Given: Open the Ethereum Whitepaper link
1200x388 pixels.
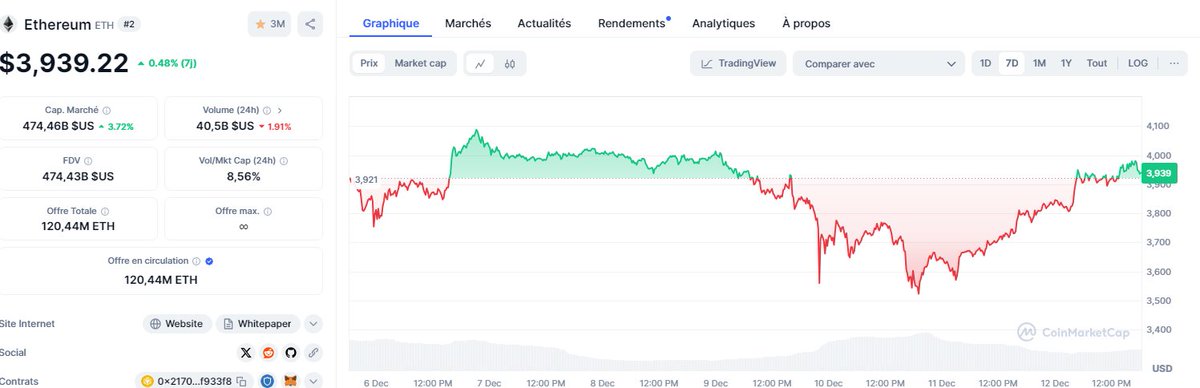Looking at the screenshot, I should pyautogui.click(x=258, y=324).
